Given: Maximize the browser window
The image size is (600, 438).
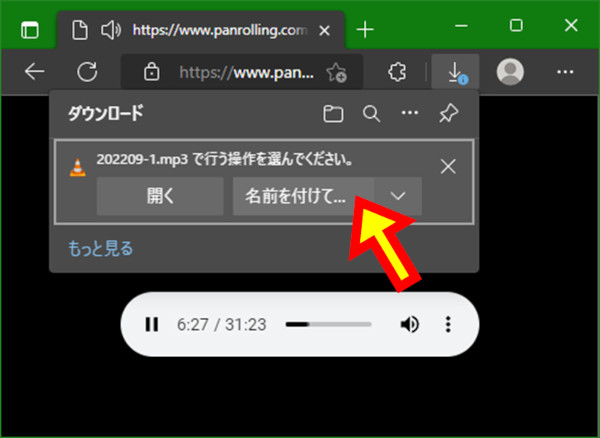Looking at the screenshot, I should tap(516, 26).
